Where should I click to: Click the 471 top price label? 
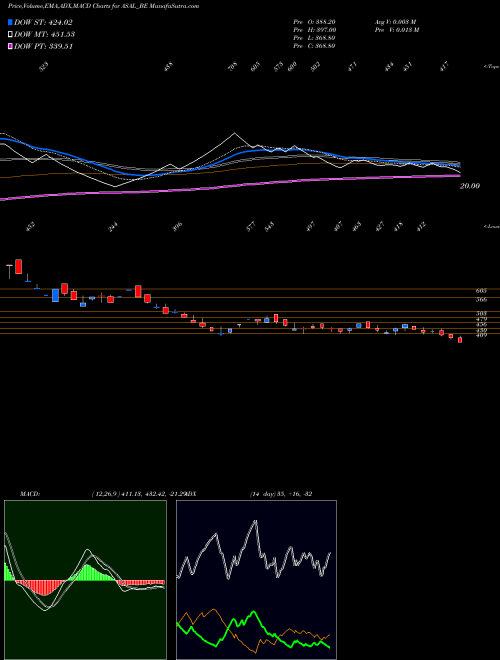pos(352,67)
